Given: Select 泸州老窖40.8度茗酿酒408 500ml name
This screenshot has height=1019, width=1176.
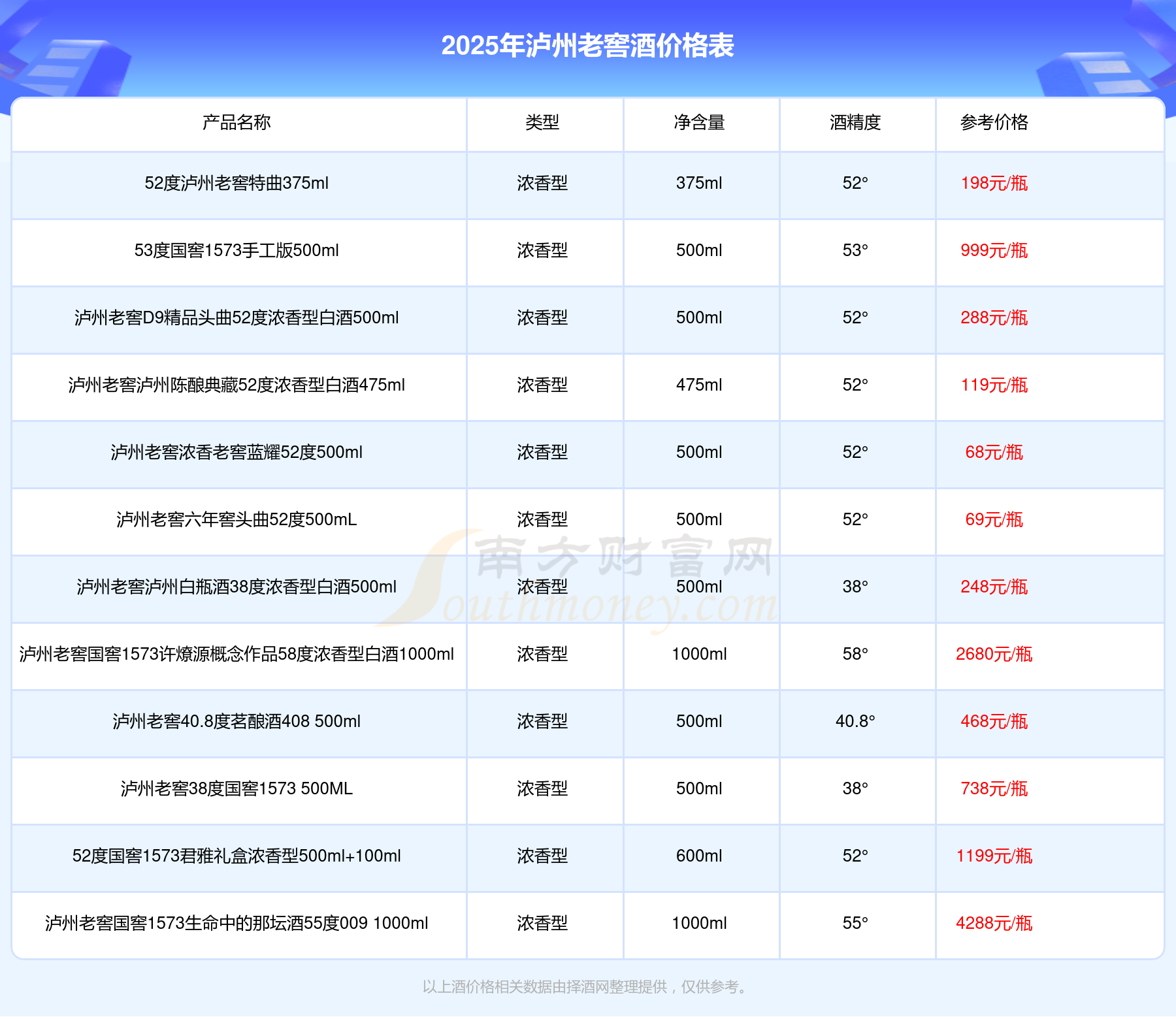Looking at the screenshot, I should coord(237,721).
